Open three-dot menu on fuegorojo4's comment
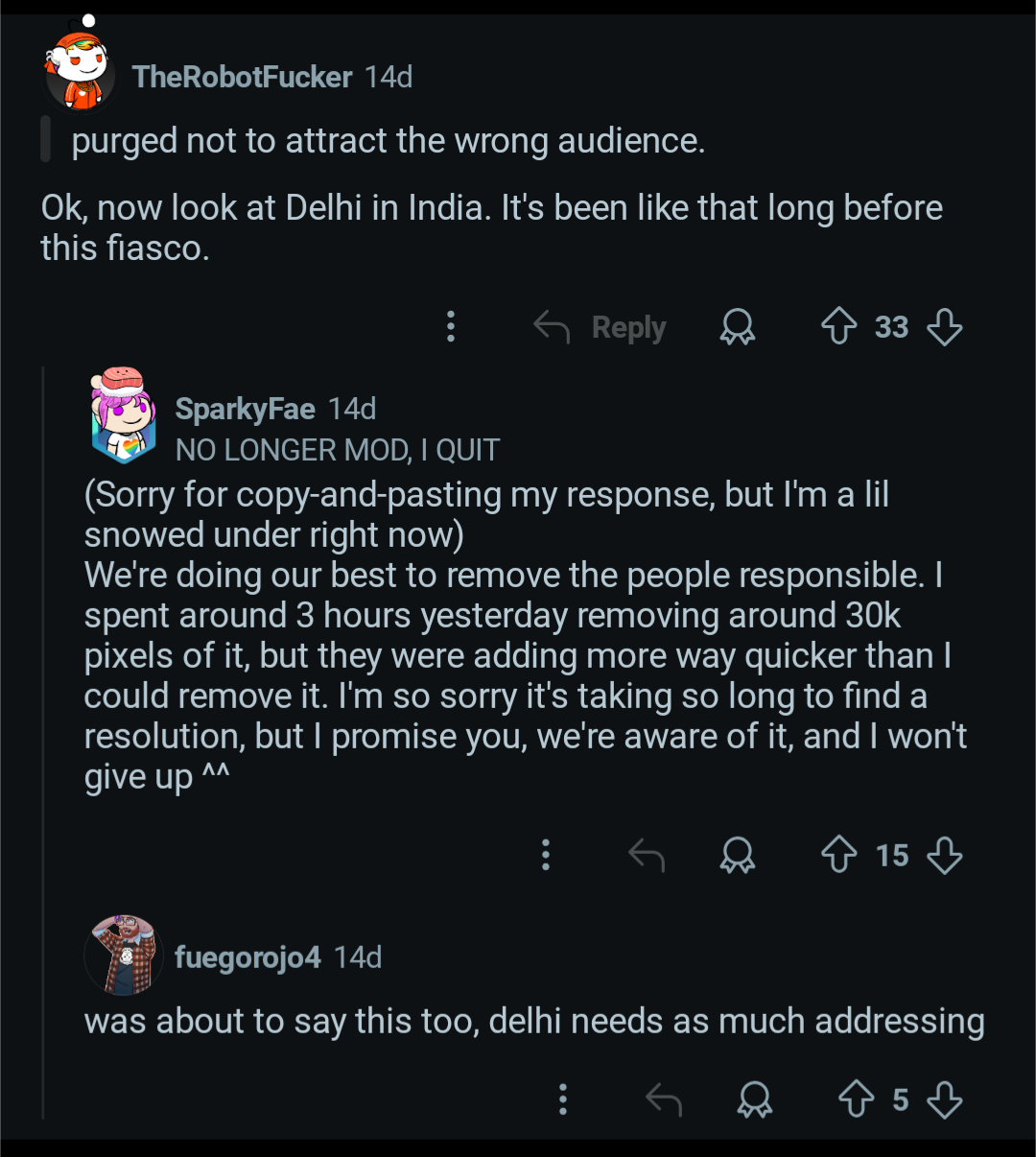Viewport: 1036px width, 1157px height. click(x=563, y=1099)
